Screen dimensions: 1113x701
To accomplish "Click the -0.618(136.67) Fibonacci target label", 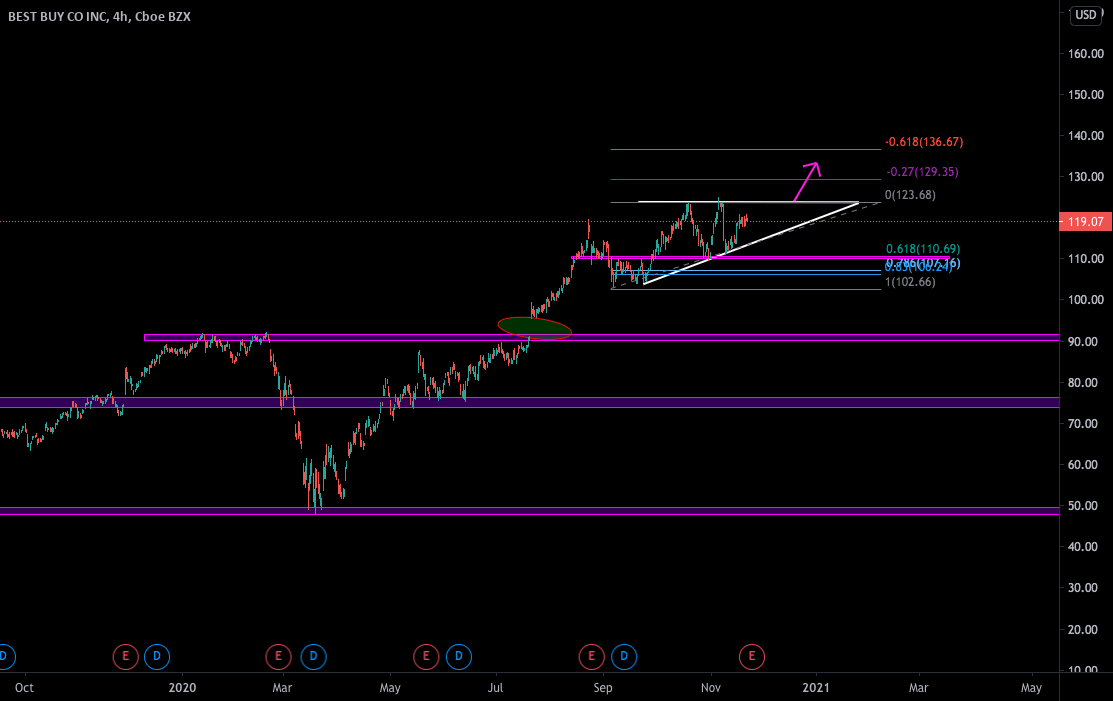I will tap(924, 142).
